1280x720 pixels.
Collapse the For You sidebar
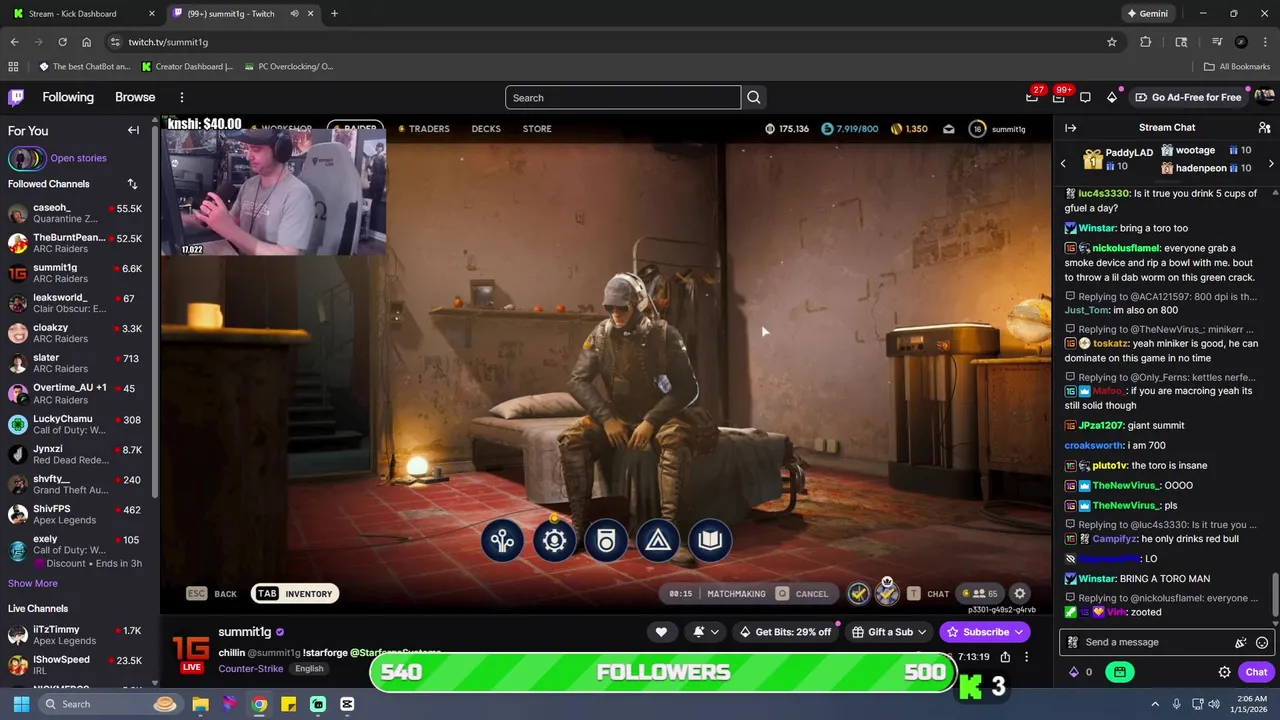133,130
